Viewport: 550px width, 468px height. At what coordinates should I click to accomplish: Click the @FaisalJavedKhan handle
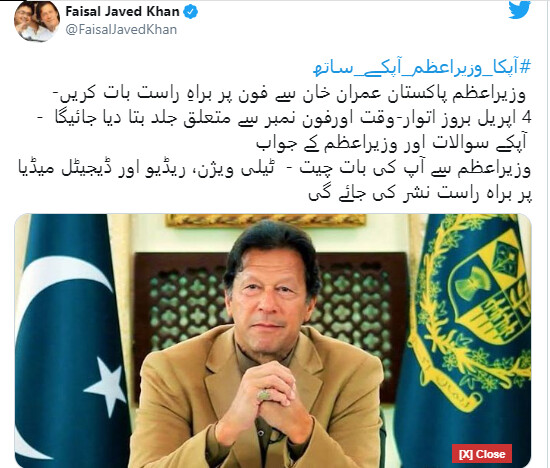(x=121, y=29)
